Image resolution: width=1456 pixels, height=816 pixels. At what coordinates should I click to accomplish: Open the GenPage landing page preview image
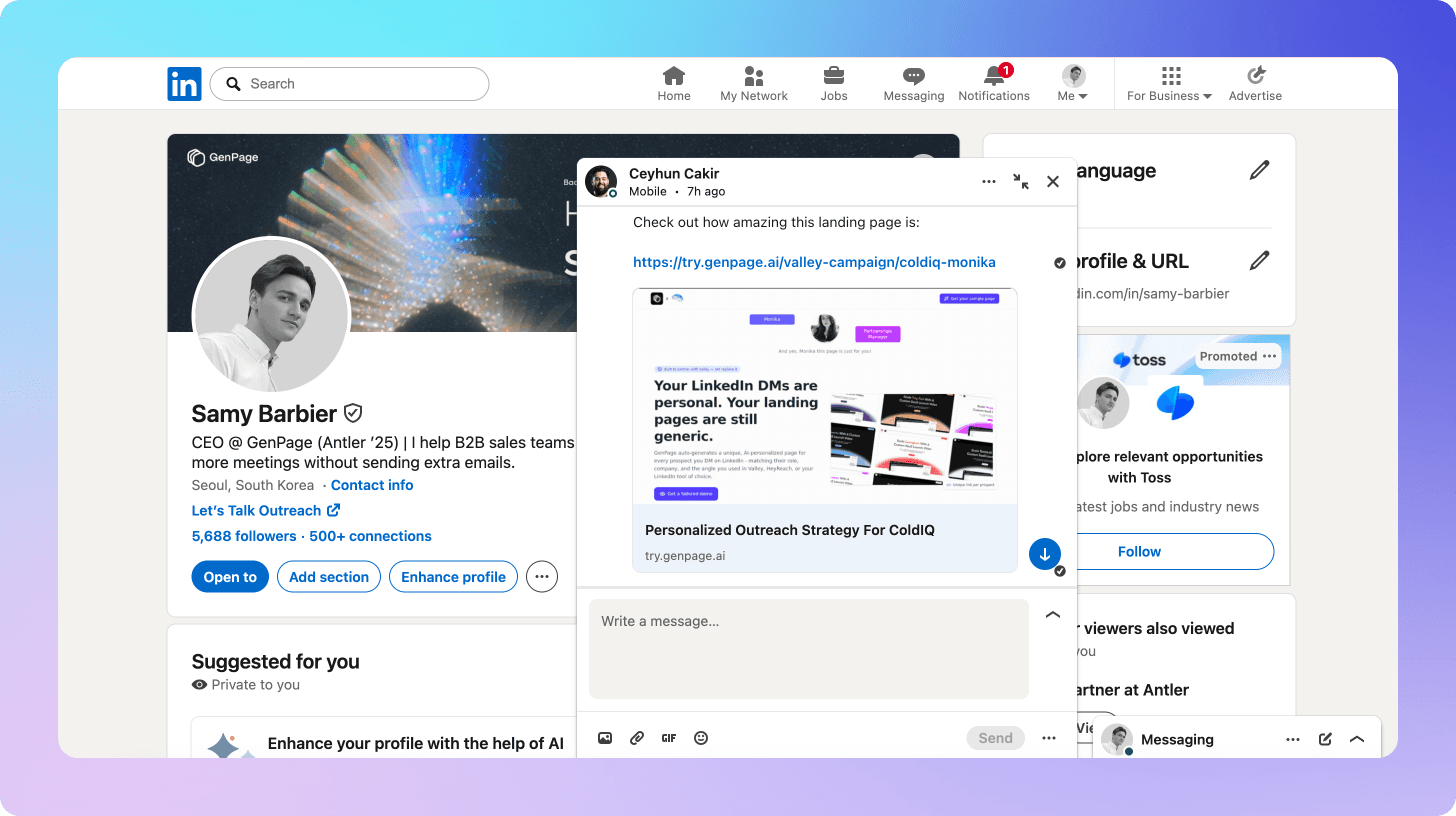825,396
